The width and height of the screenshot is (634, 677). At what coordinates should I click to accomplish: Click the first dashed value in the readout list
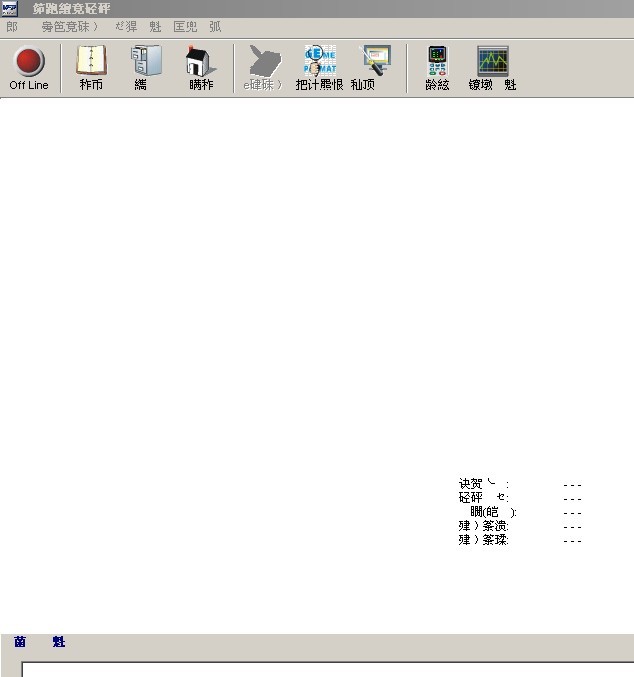pos(572,485)
